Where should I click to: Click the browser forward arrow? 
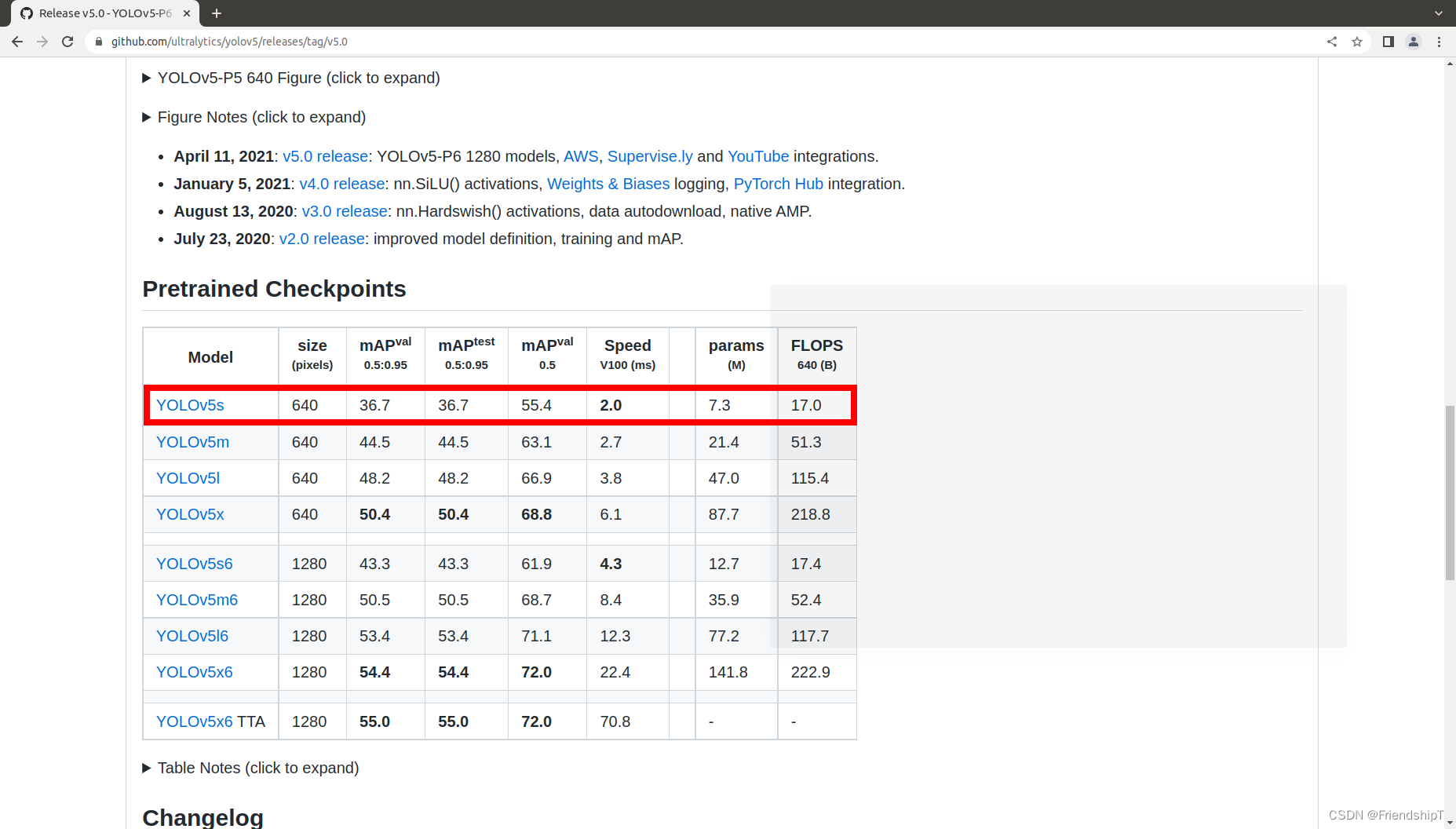click(x=42, y=42)
